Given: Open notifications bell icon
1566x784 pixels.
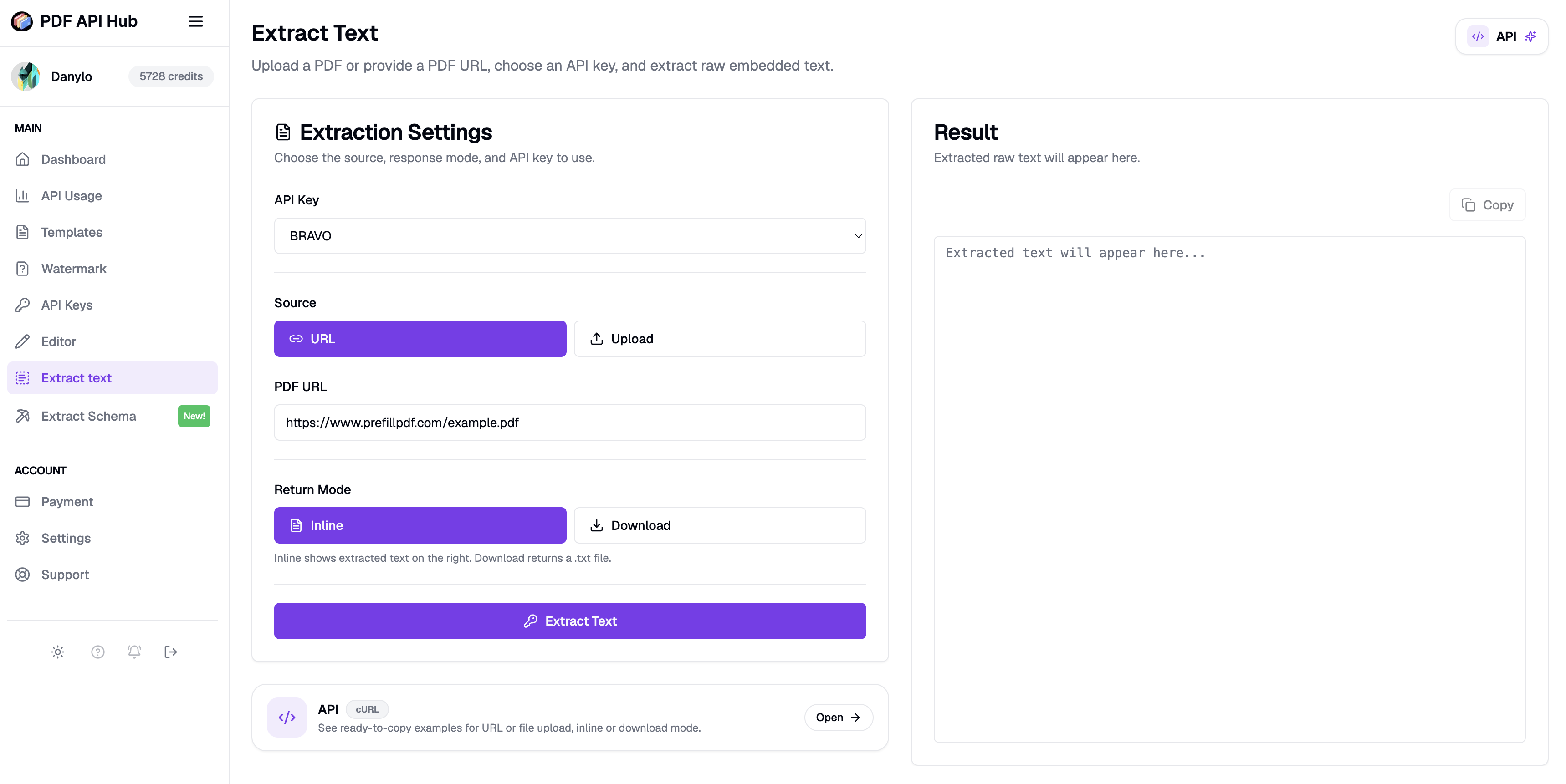Looking at the screenshot, I should [x=134, y=652].
